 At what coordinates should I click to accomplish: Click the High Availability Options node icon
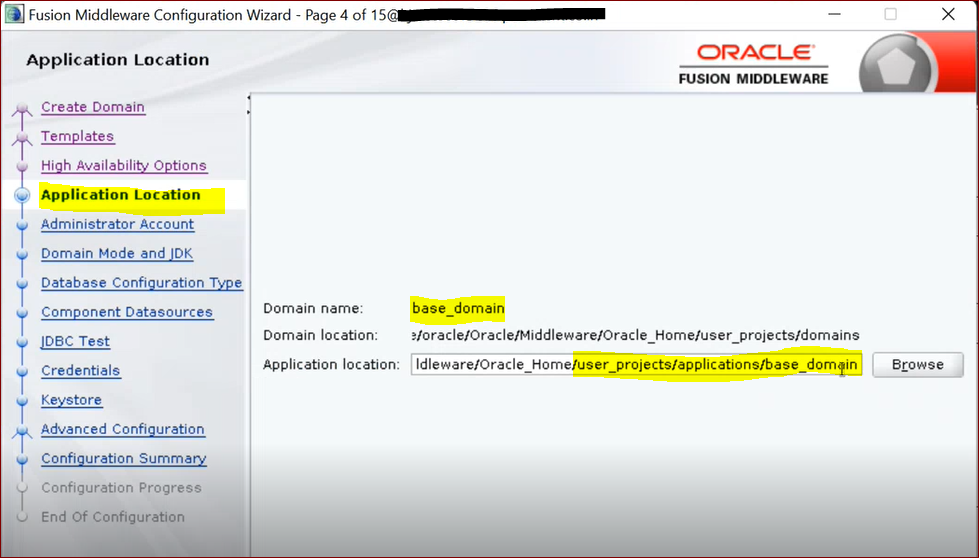point(22,166)
